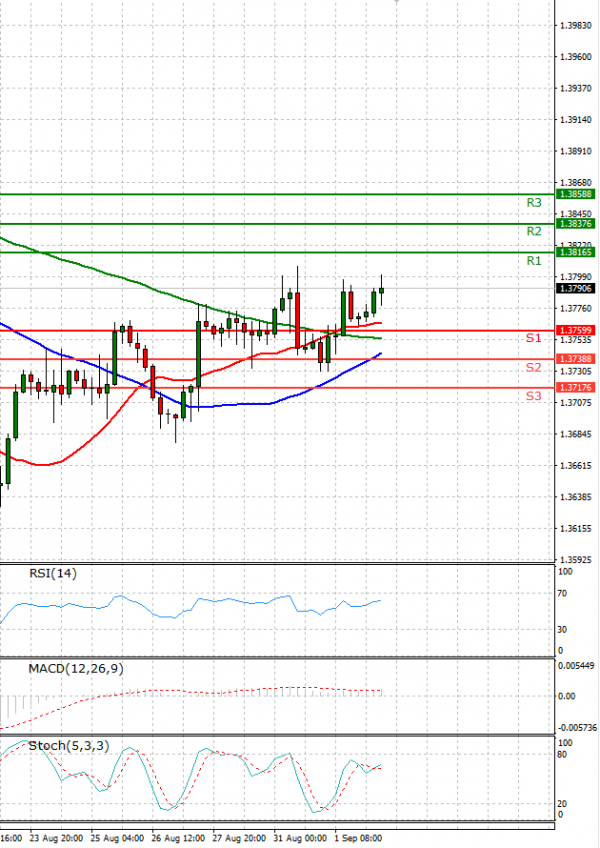This screenshot has width=600, height=848.
Task: Click the RSI(14) indicator title
Action: (x=52, y=573)
